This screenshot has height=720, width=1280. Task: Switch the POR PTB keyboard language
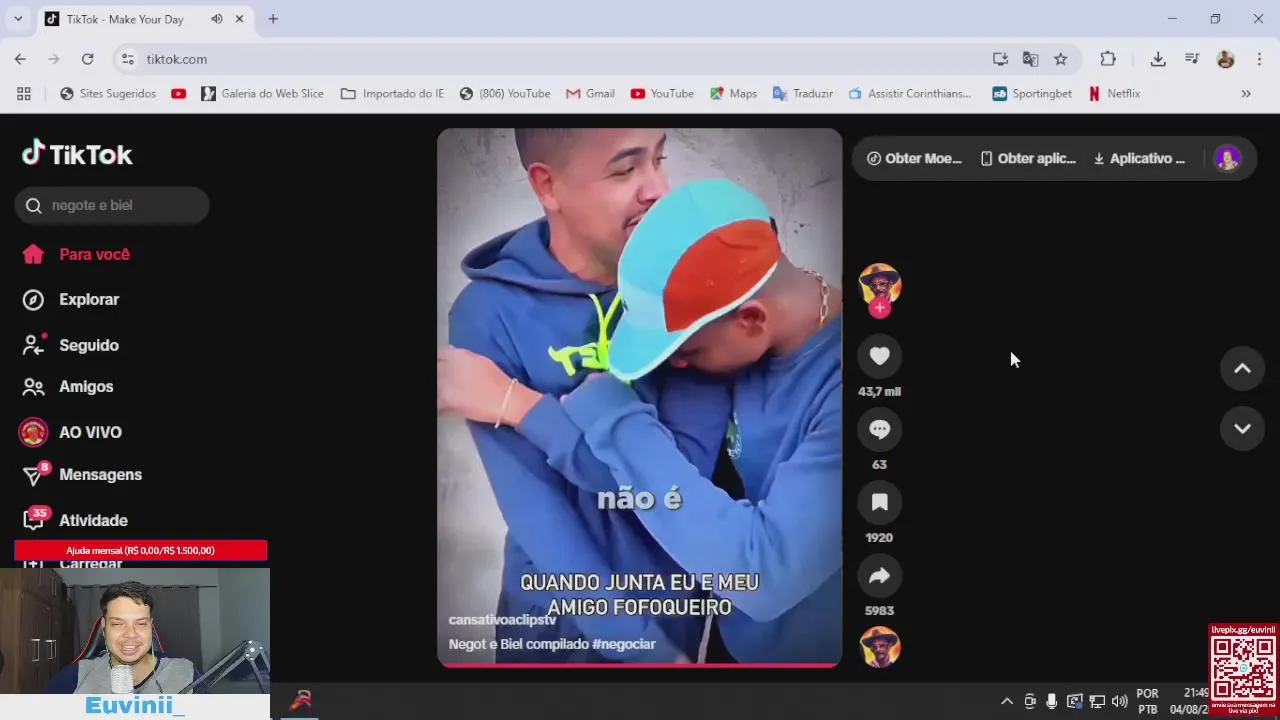click(1148, 701)
